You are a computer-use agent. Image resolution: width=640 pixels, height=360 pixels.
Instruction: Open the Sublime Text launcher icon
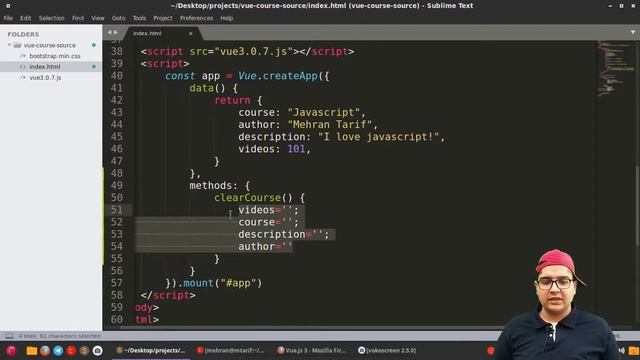coord(84,350)
